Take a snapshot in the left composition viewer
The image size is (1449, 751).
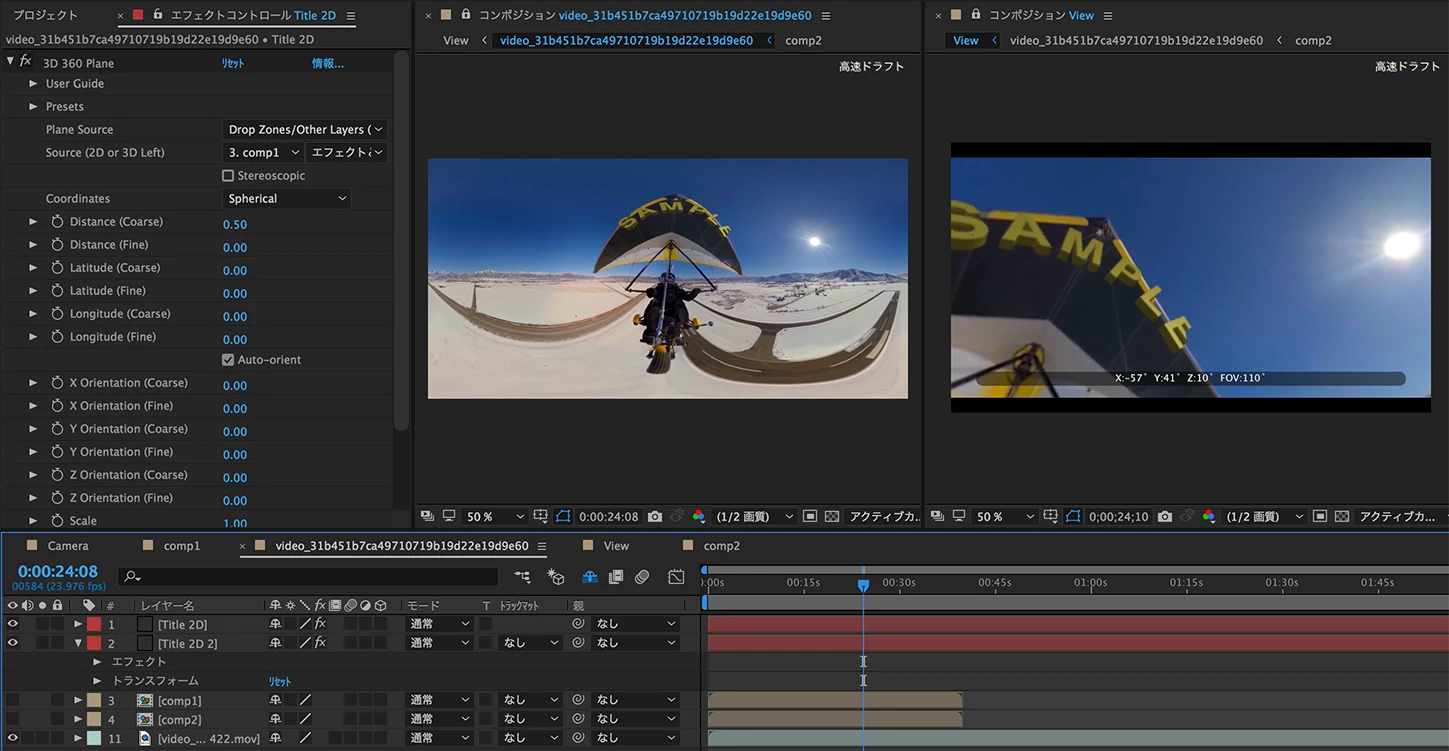pyautogui.click(x=654, y=517)
